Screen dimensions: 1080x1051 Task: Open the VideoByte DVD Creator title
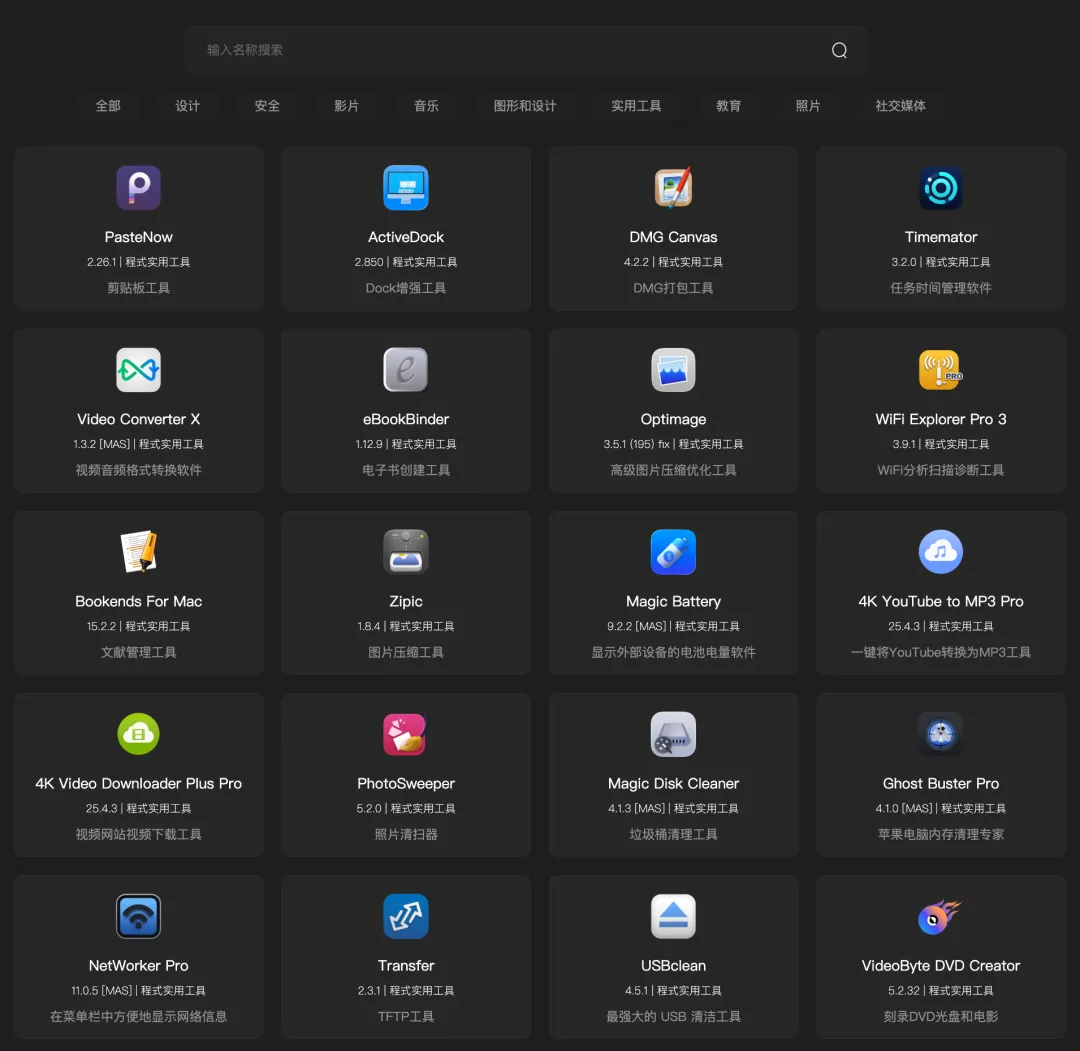coord(940,966)
